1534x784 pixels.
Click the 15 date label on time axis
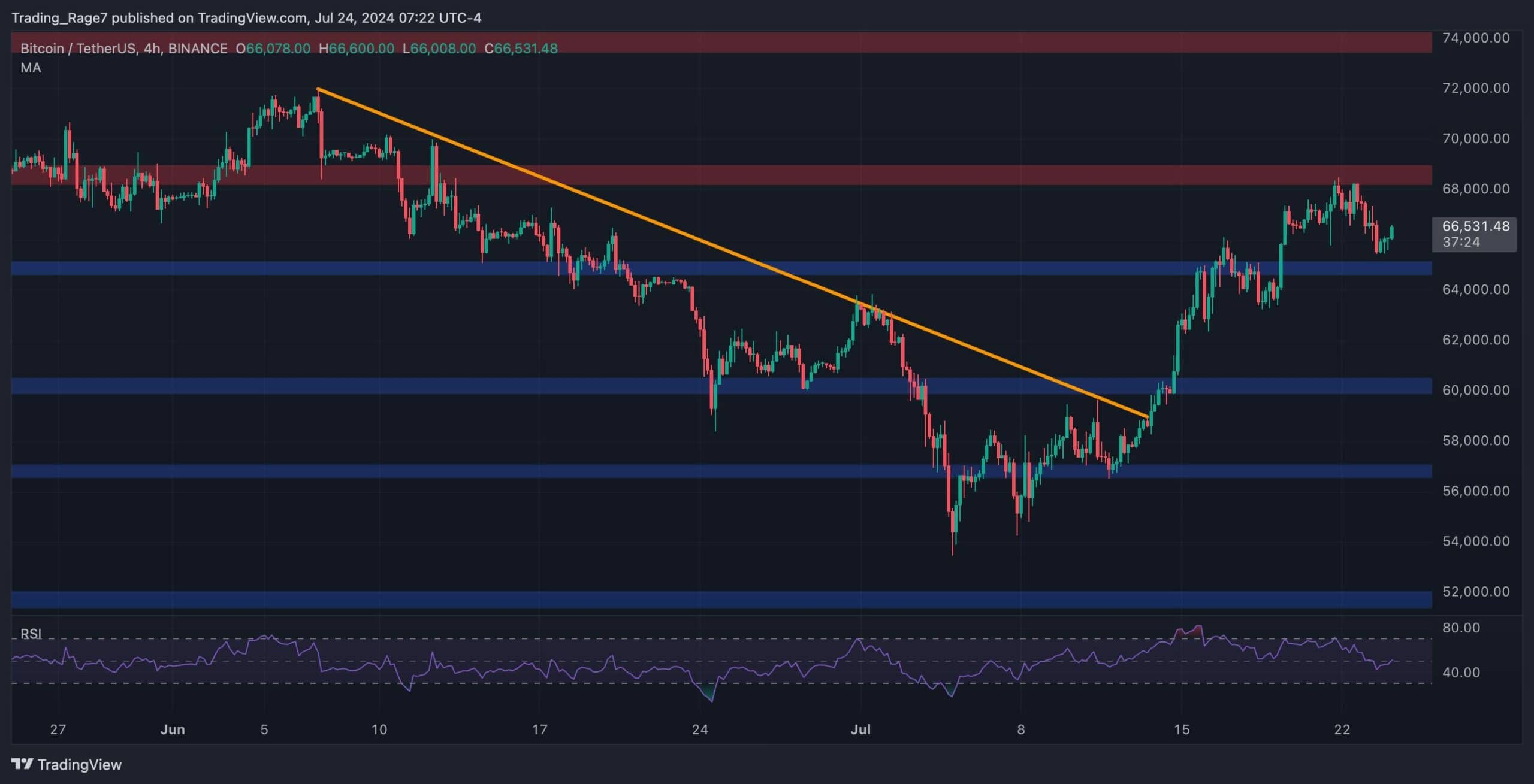coord(1181,729)
